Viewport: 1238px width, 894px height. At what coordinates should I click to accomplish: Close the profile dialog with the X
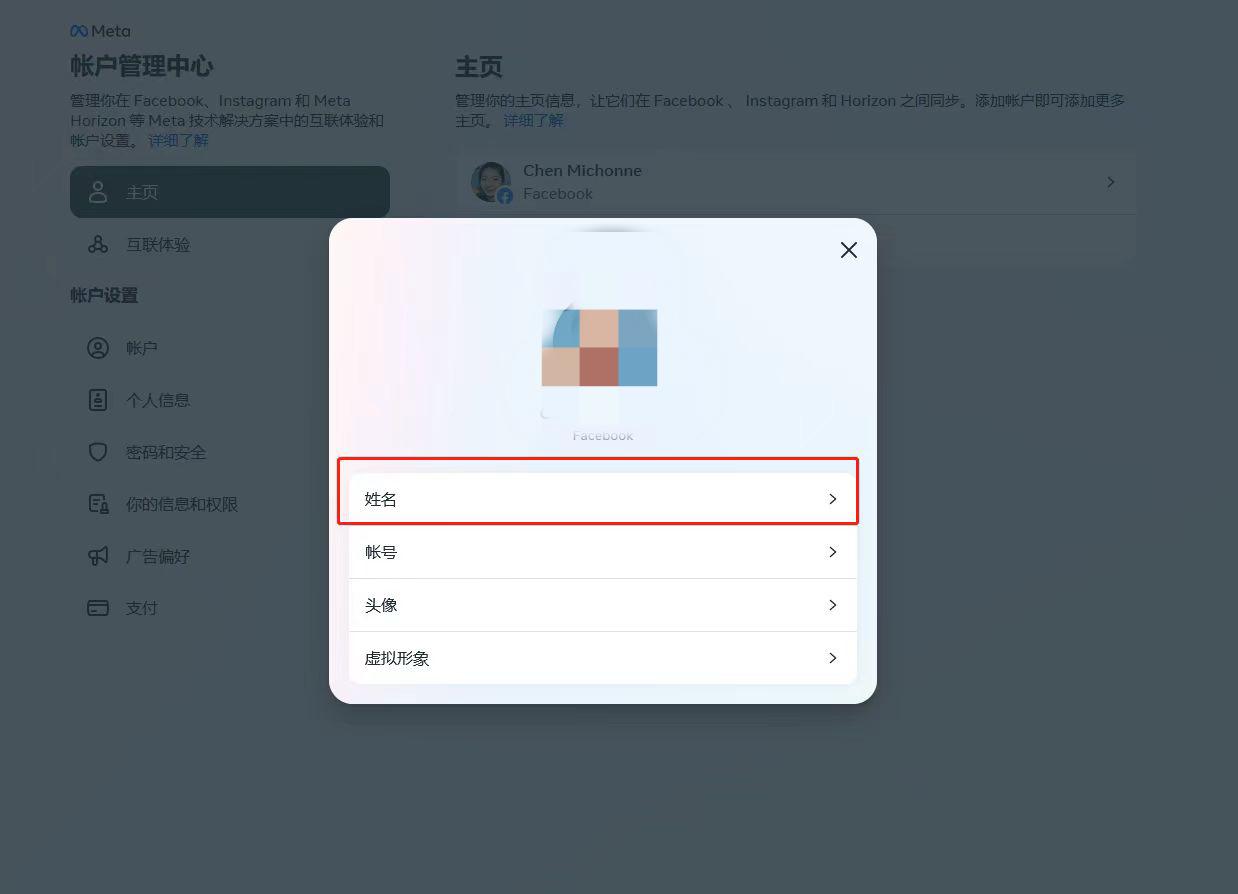click(849, 250)
